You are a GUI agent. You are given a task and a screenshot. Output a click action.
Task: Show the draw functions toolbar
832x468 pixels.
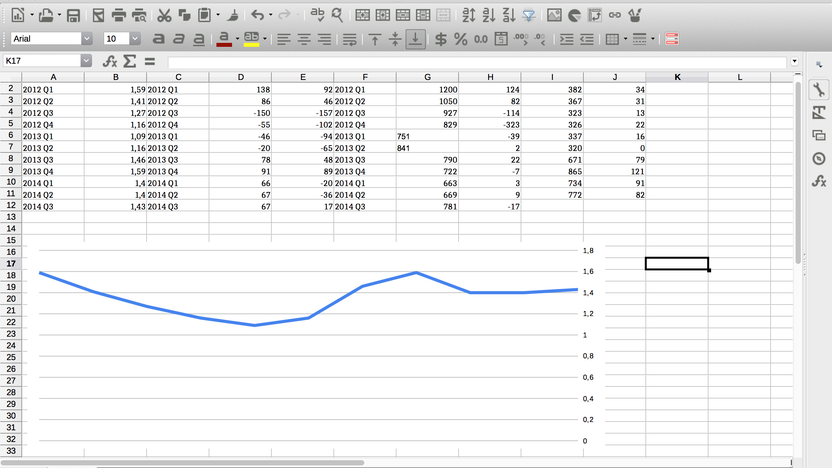(635, 15)
